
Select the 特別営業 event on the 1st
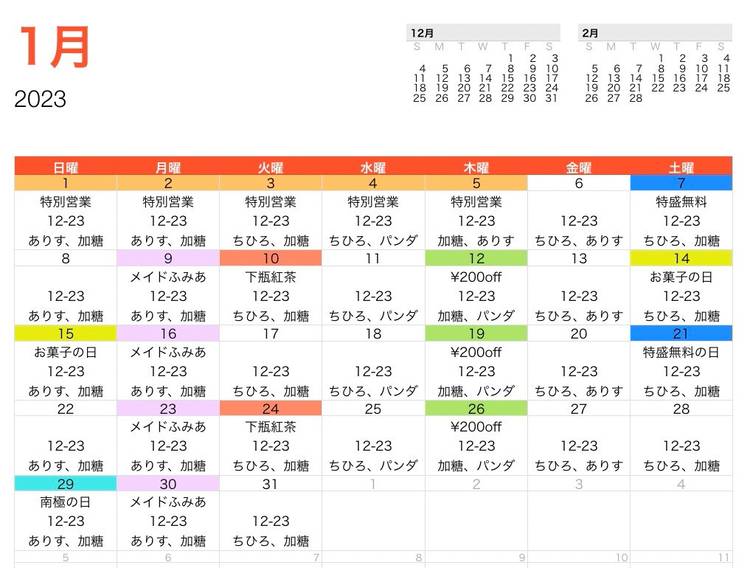66,202
